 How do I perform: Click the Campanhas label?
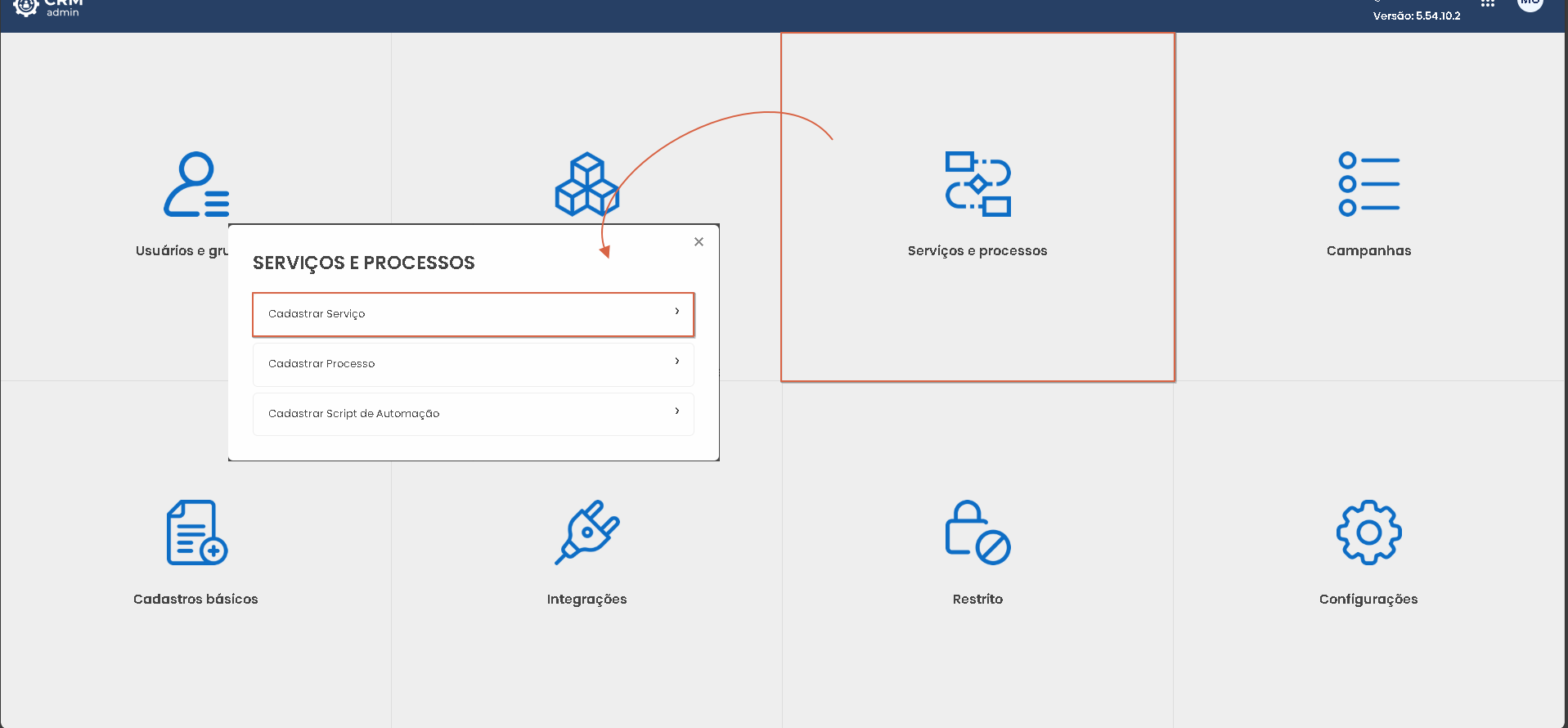(x=1368, y=251)
